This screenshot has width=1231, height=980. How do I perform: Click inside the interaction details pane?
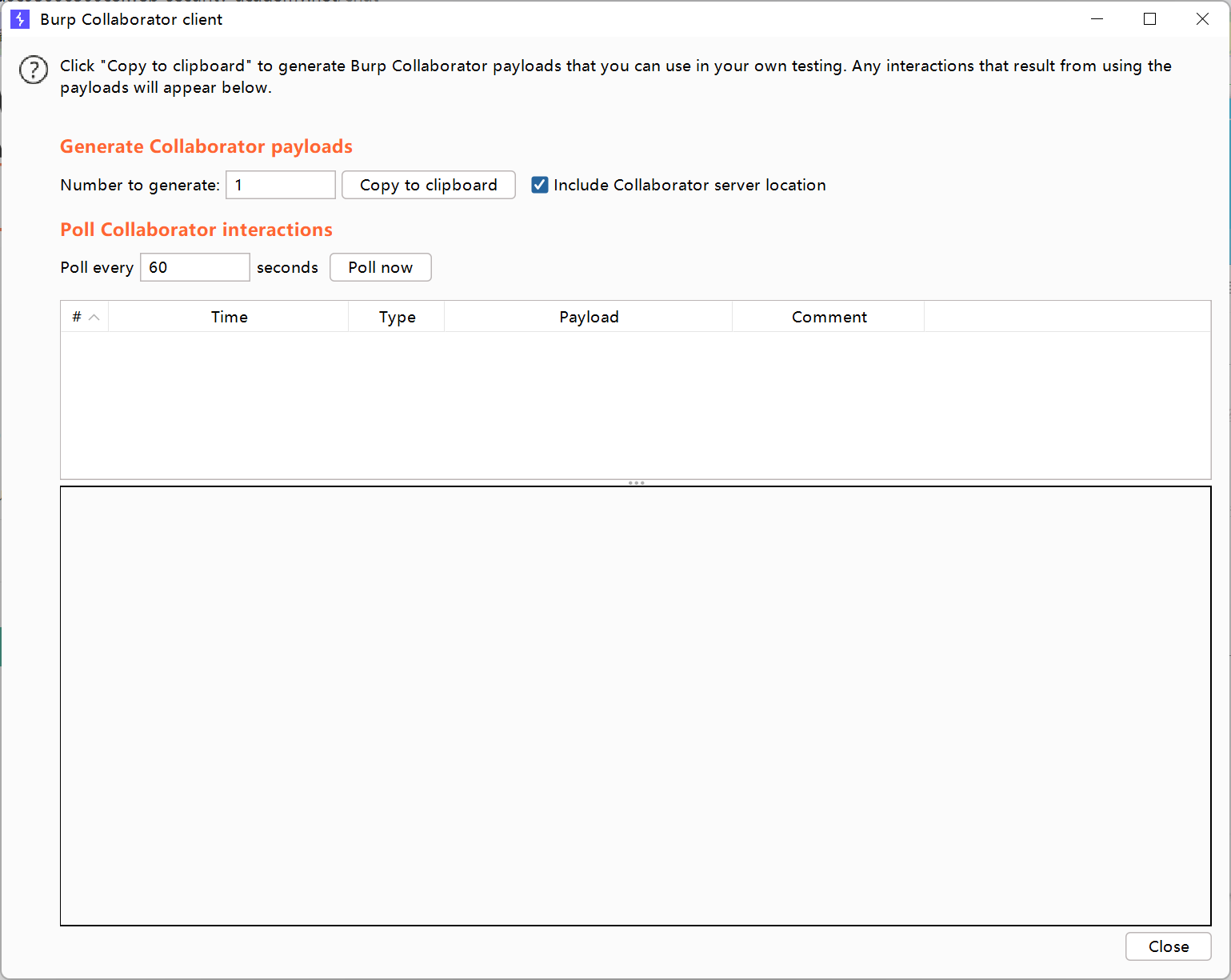point(636,706)
